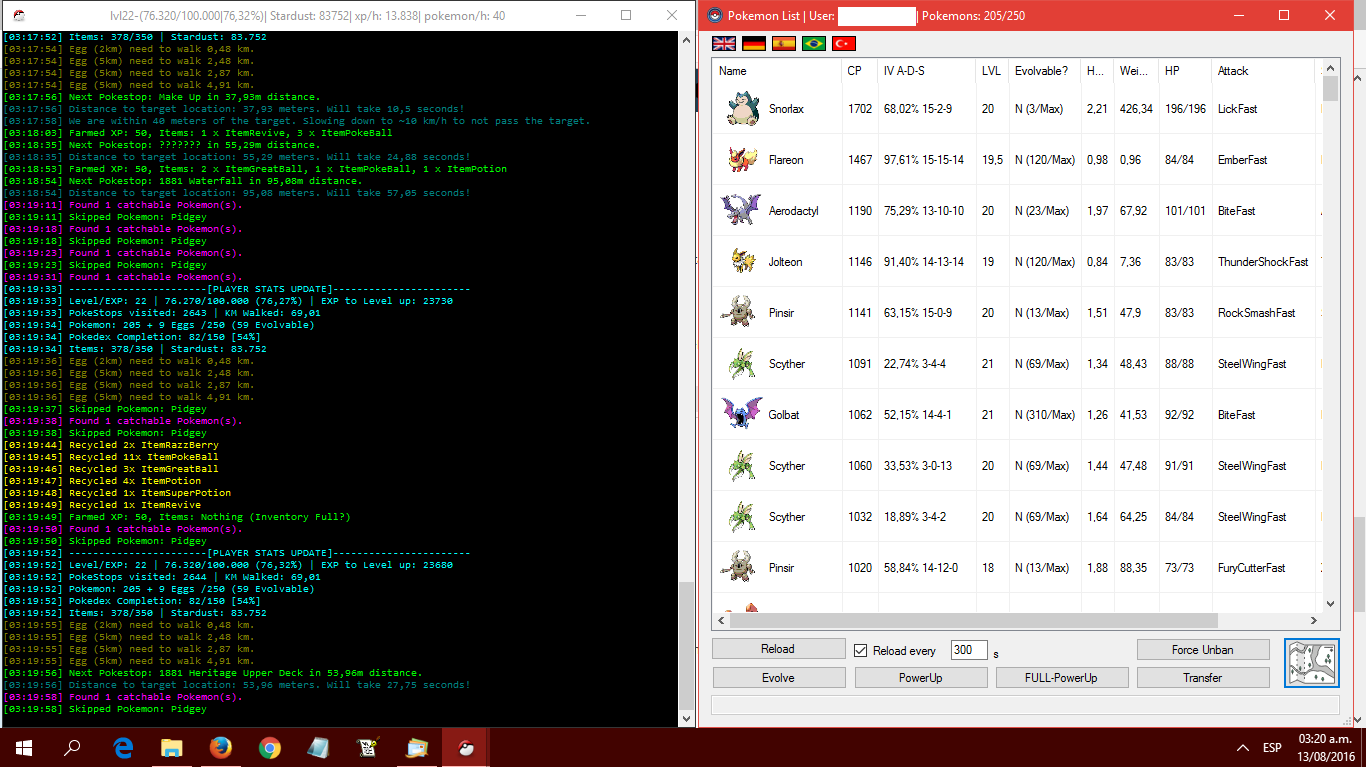Image resolution: width=1366 pixels, height=767 pixels.
Task: Open taskbar search magnifier
Action: tap(72, 747)
